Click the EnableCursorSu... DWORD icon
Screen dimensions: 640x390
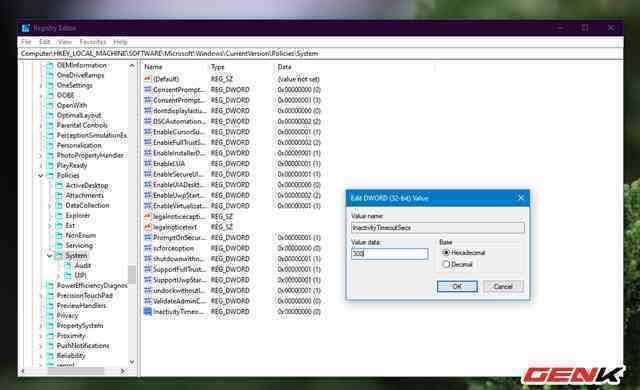coord(148,132)
